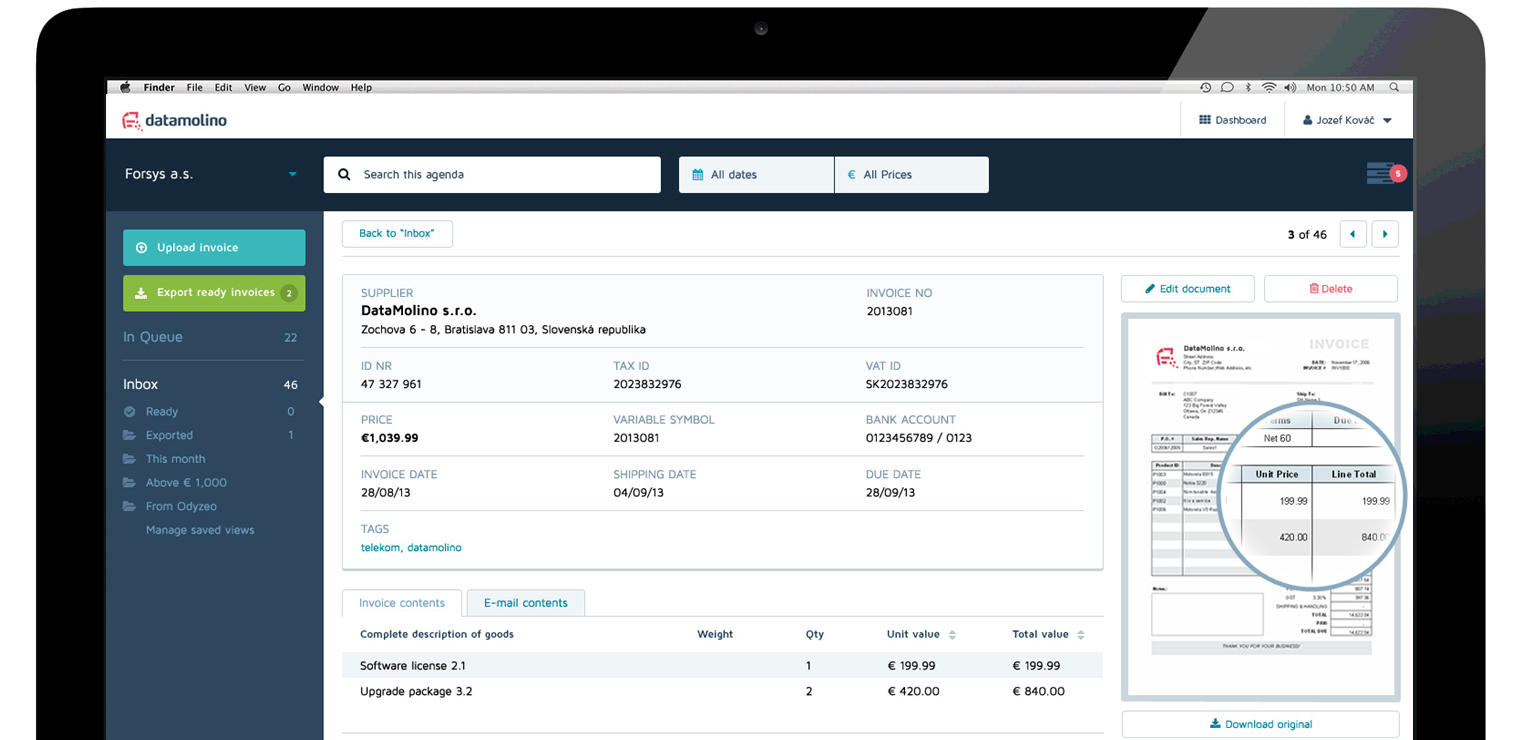The image size is (1514, 740).
Task: Click the Spotlight search icon in menu bar
Action: click(x=1394, y=88)
